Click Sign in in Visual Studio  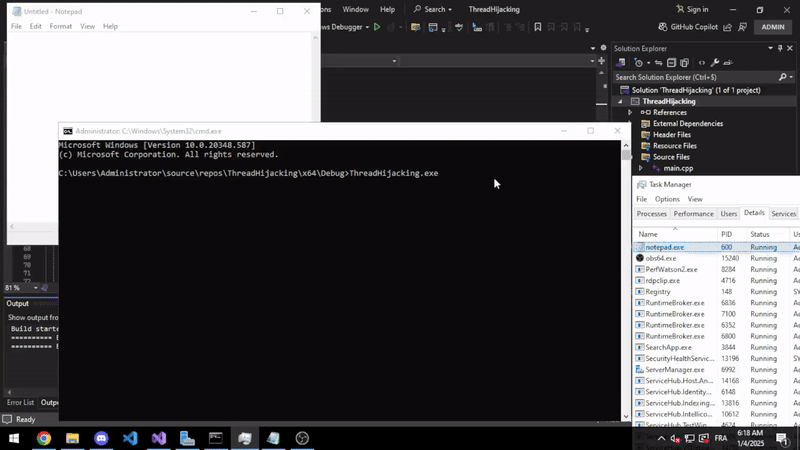[692, 9]
